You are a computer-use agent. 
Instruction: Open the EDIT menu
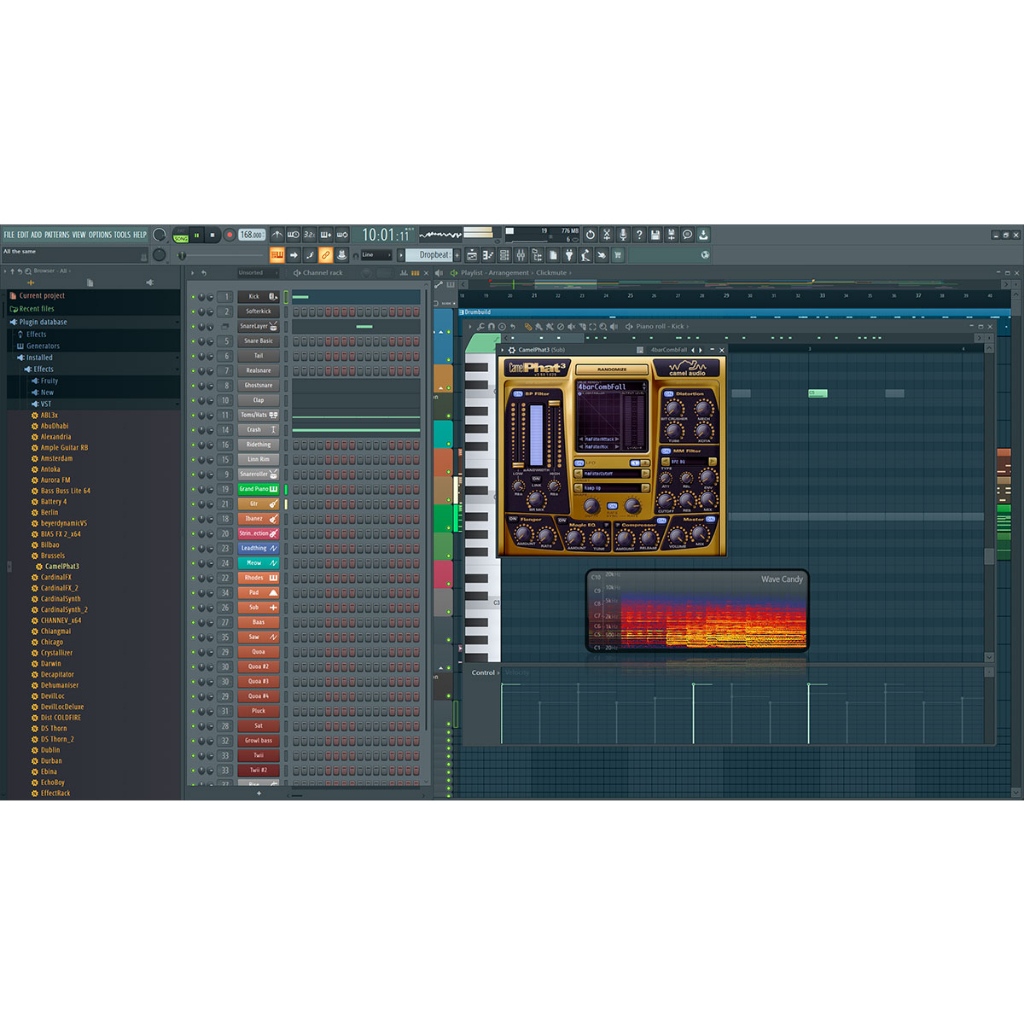[x=23, y=234]
